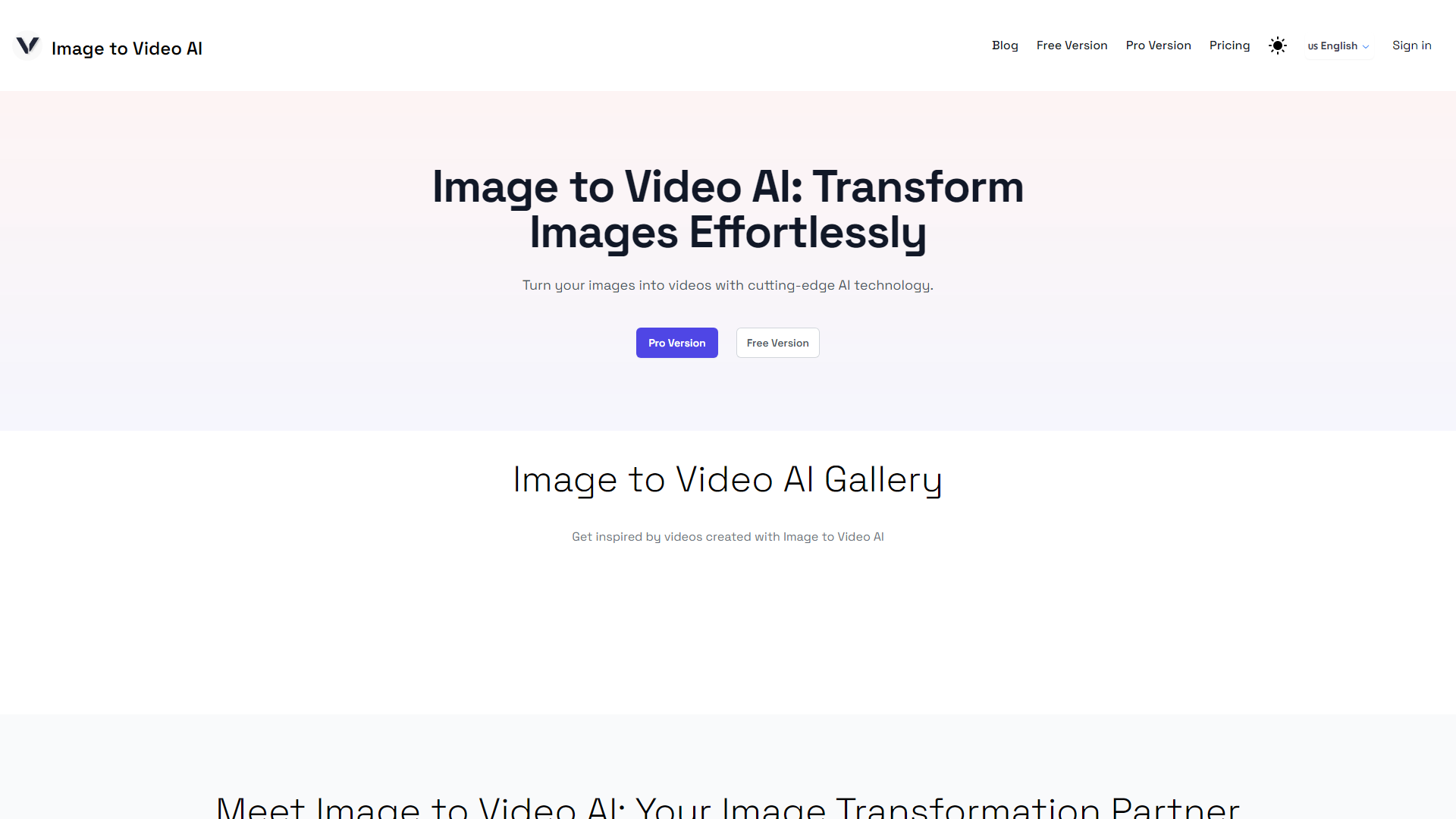Click the US English language selector icon
Image resolution: width=1456 pixels, height=819 pixels.
[x=1339, y=45]
